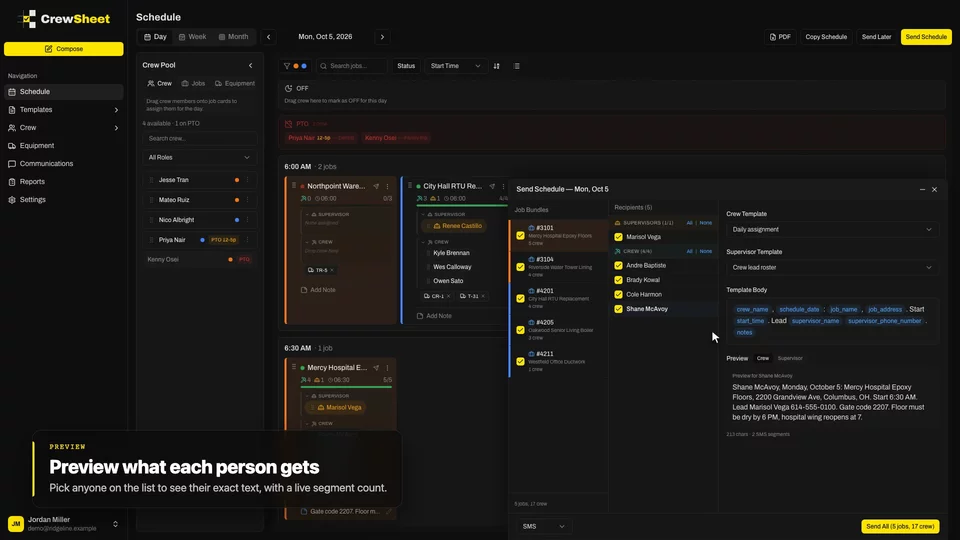Click the Search jobs input field

352,66
